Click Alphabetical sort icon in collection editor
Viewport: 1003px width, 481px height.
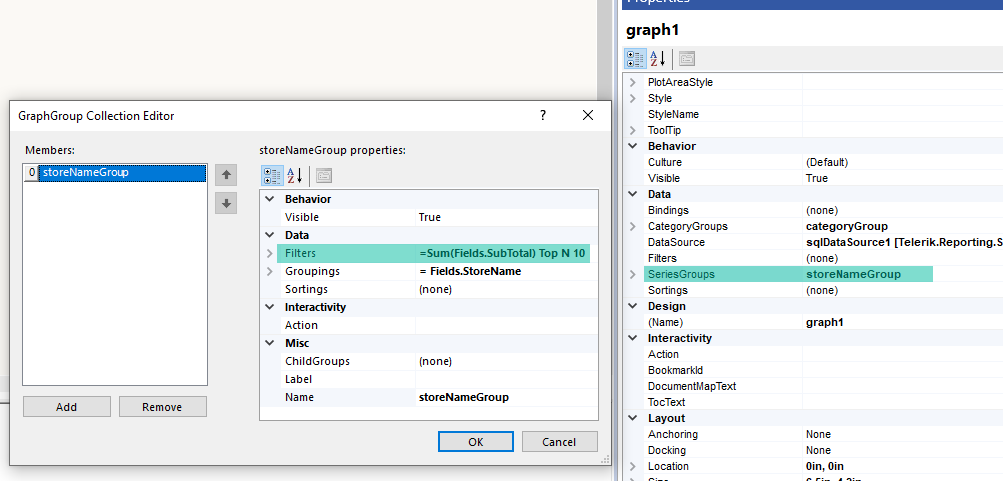(294, 176)
